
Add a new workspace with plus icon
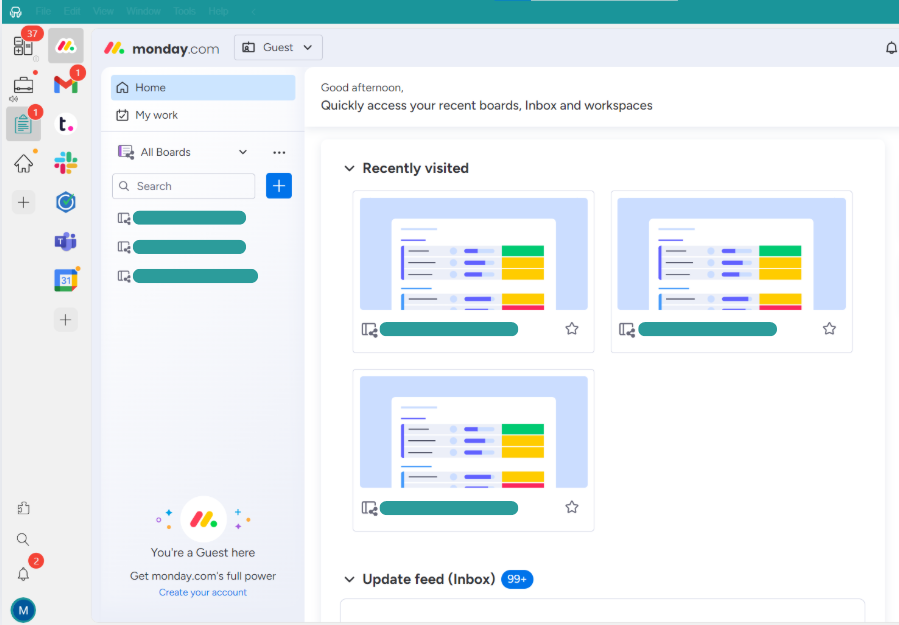point(24,202)
